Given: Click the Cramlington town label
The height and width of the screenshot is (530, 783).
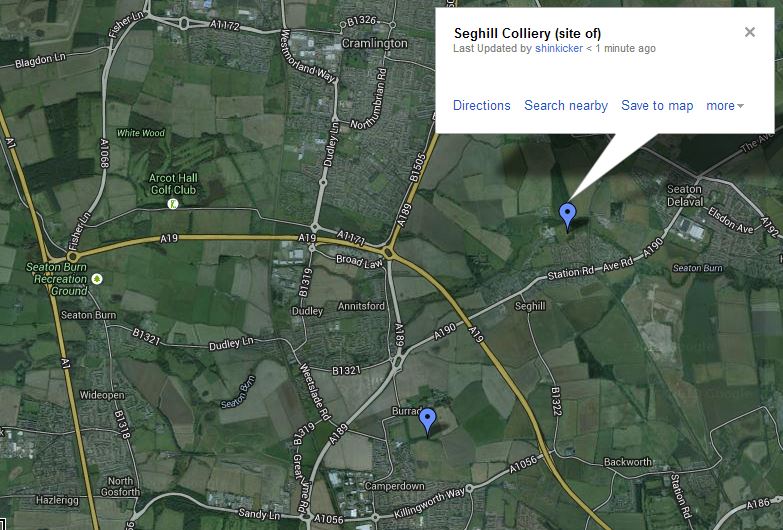Looking at the screenshot, I should (x=374, y=44).
